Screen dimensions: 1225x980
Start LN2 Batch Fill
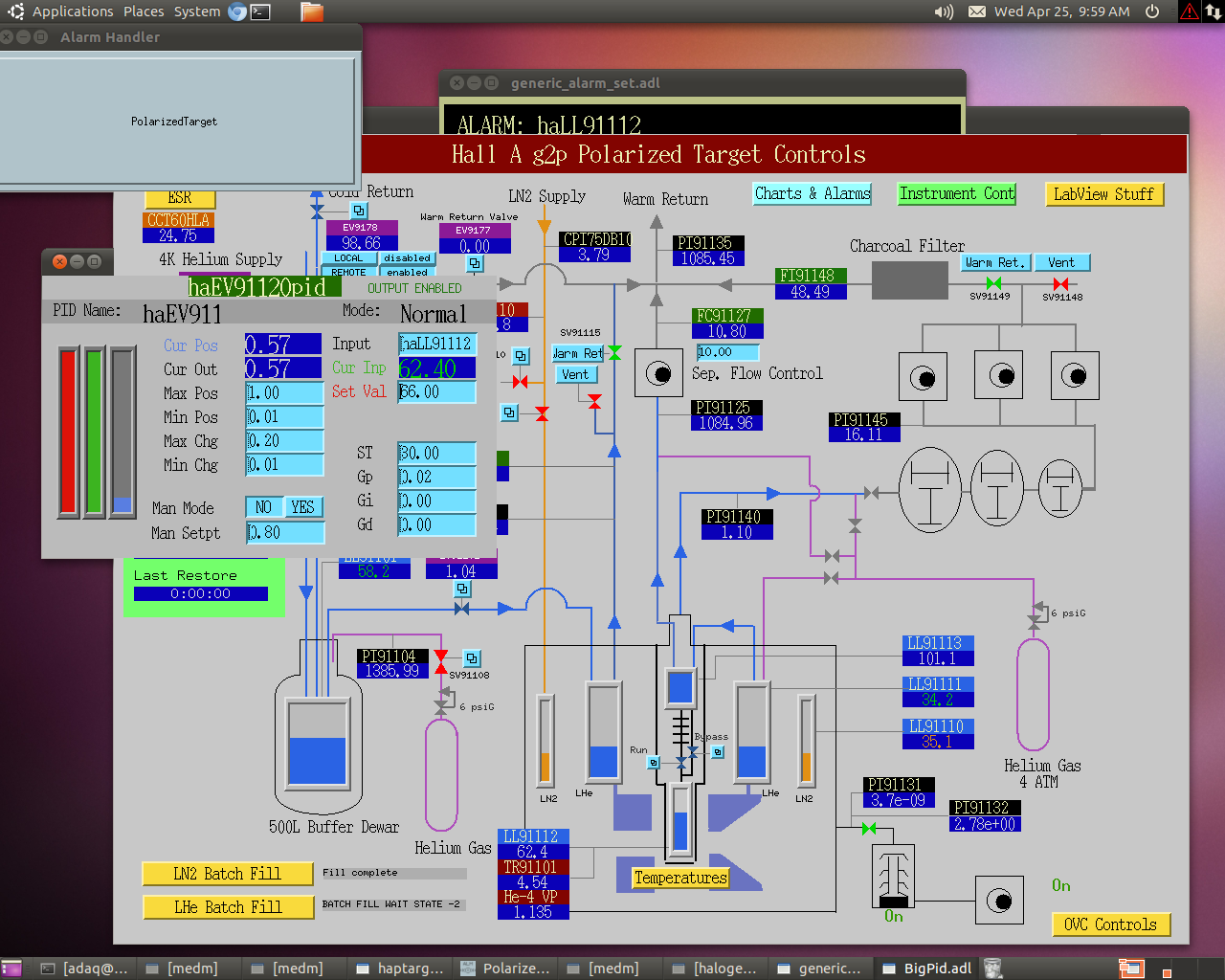tap(228, 874)
